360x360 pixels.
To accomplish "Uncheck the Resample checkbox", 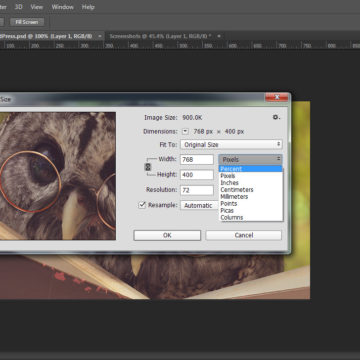I will 142,205.
